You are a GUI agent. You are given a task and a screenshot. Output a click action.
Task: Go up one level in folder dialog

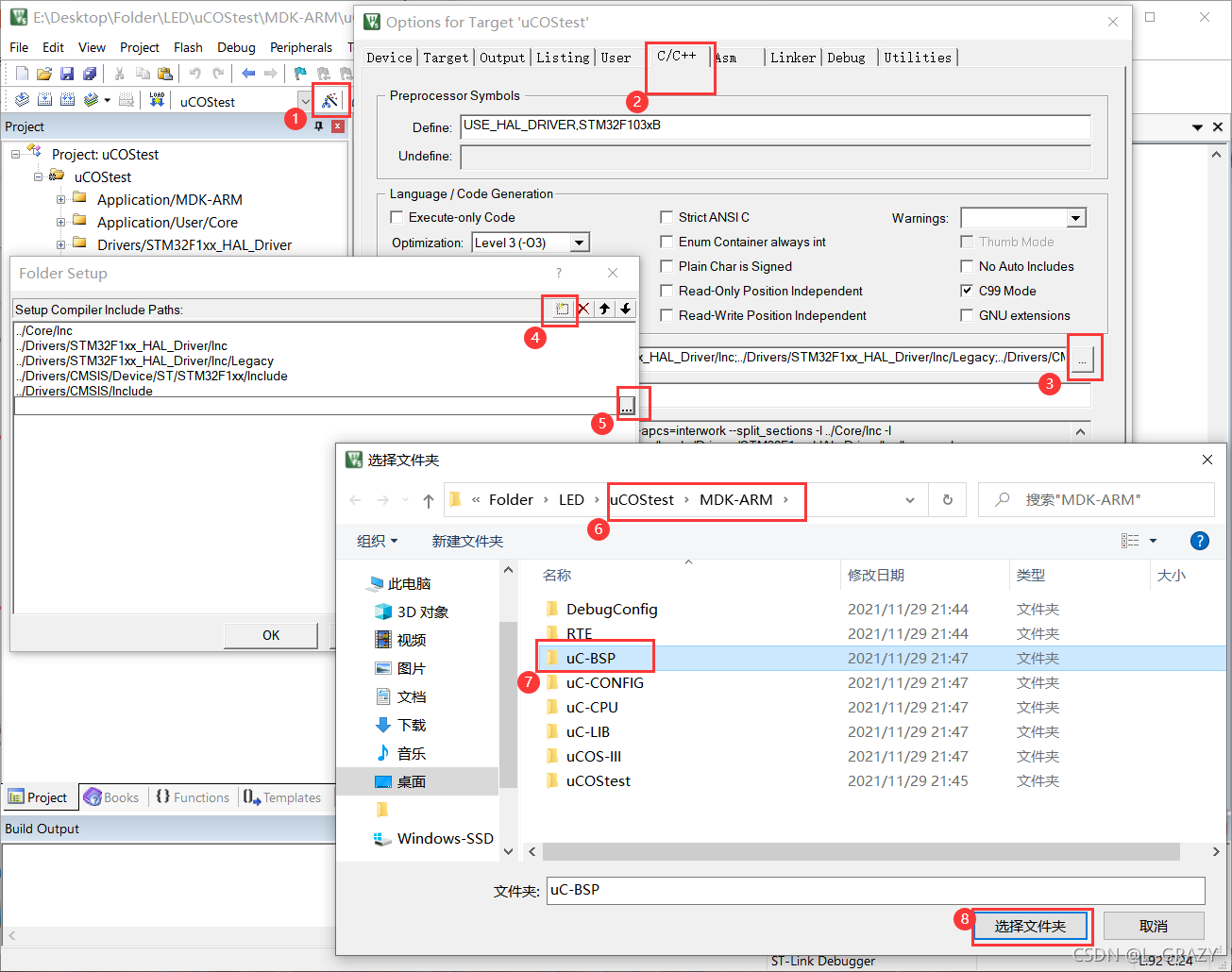point(429,500)
